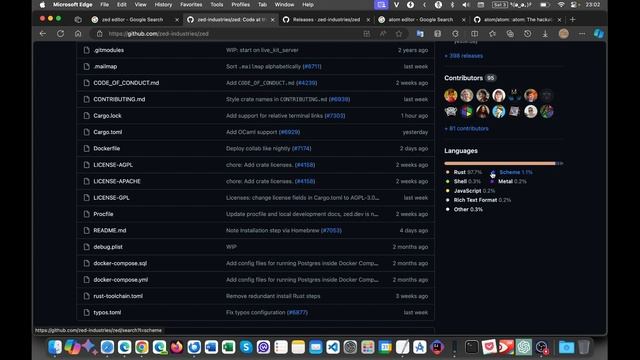This screenshot has width=640, height=360.
Task: Open the typos.toml file
Action: [x=107, y=312]
